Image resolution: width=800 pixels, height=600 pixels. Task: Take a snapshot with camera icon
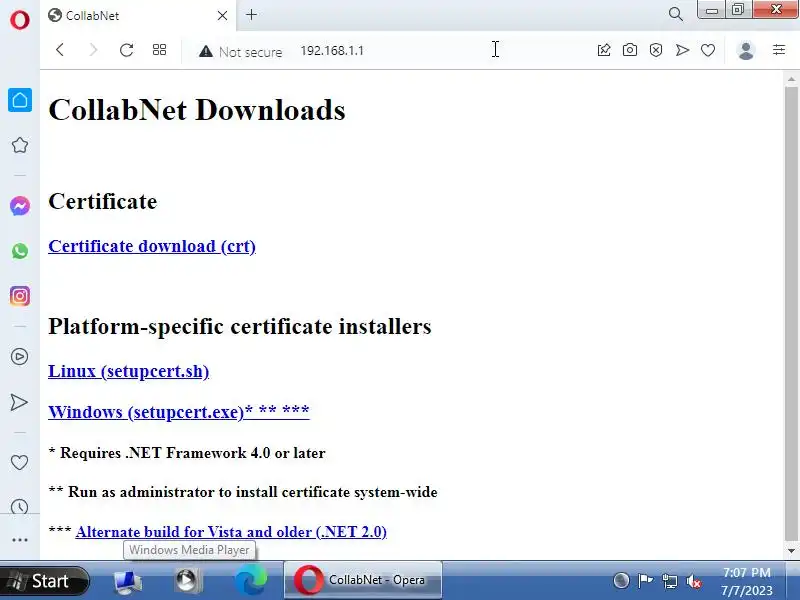point(630,50)
